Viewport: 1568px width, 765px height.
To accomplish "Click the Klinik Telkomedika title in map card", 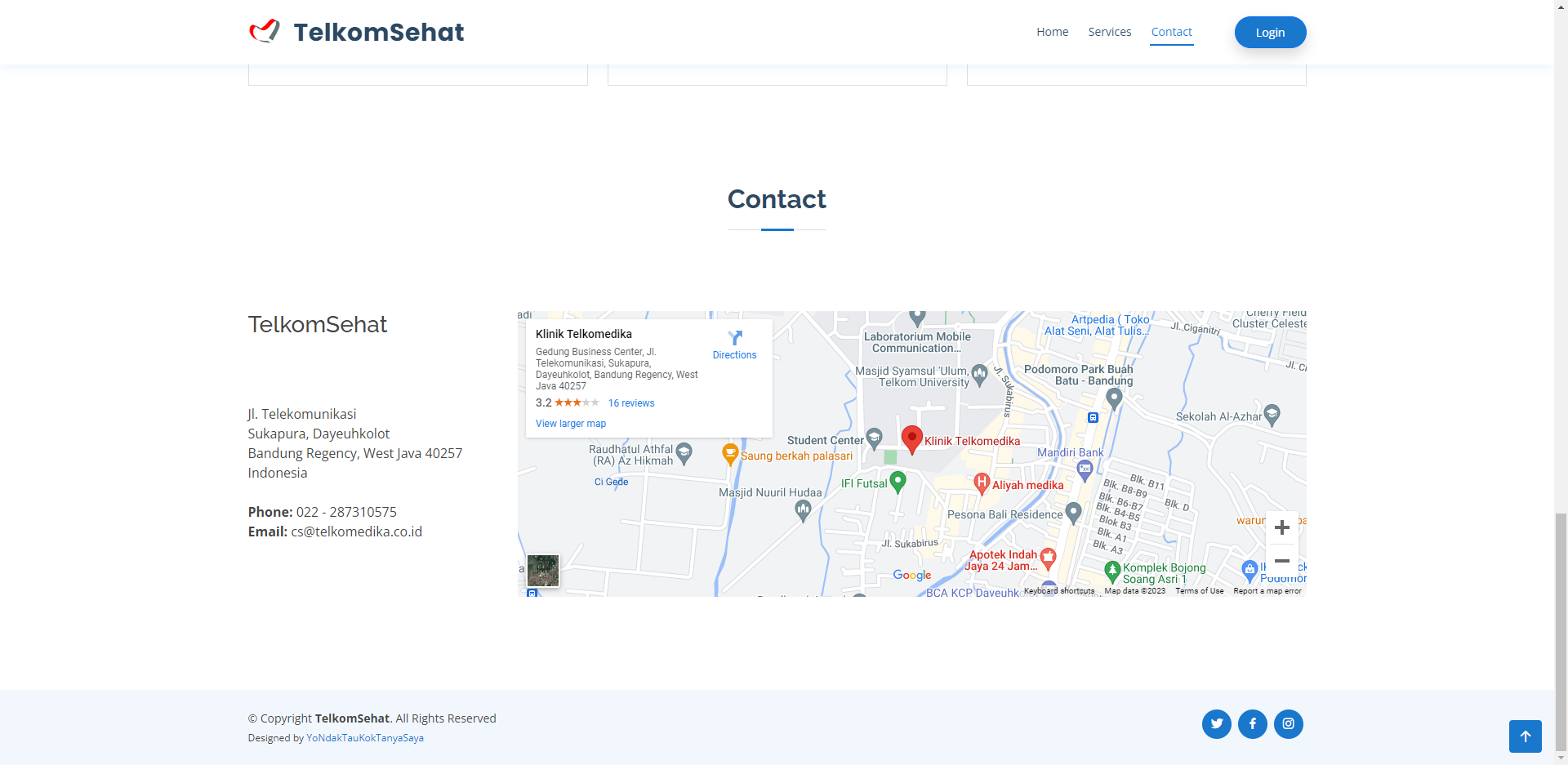I will click(x=584, y=334).
